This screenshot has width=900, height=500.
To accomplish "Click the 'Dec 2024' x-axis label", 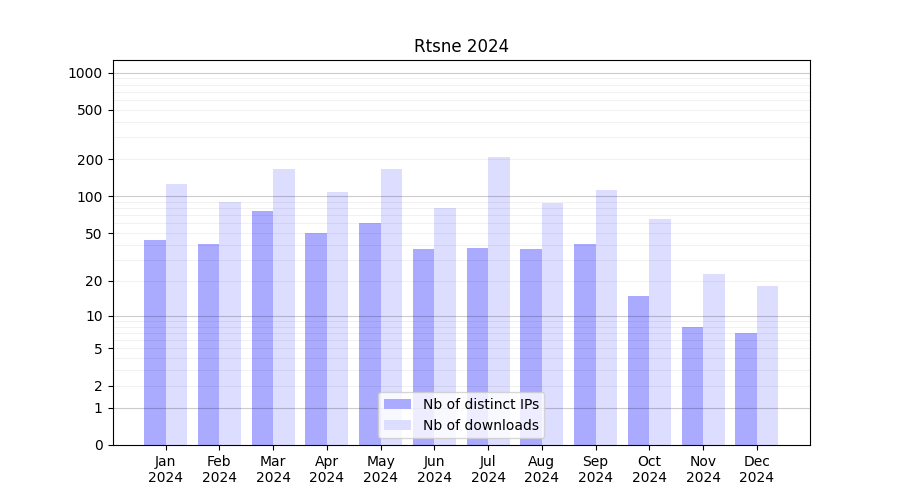I will tap(757, 469).
